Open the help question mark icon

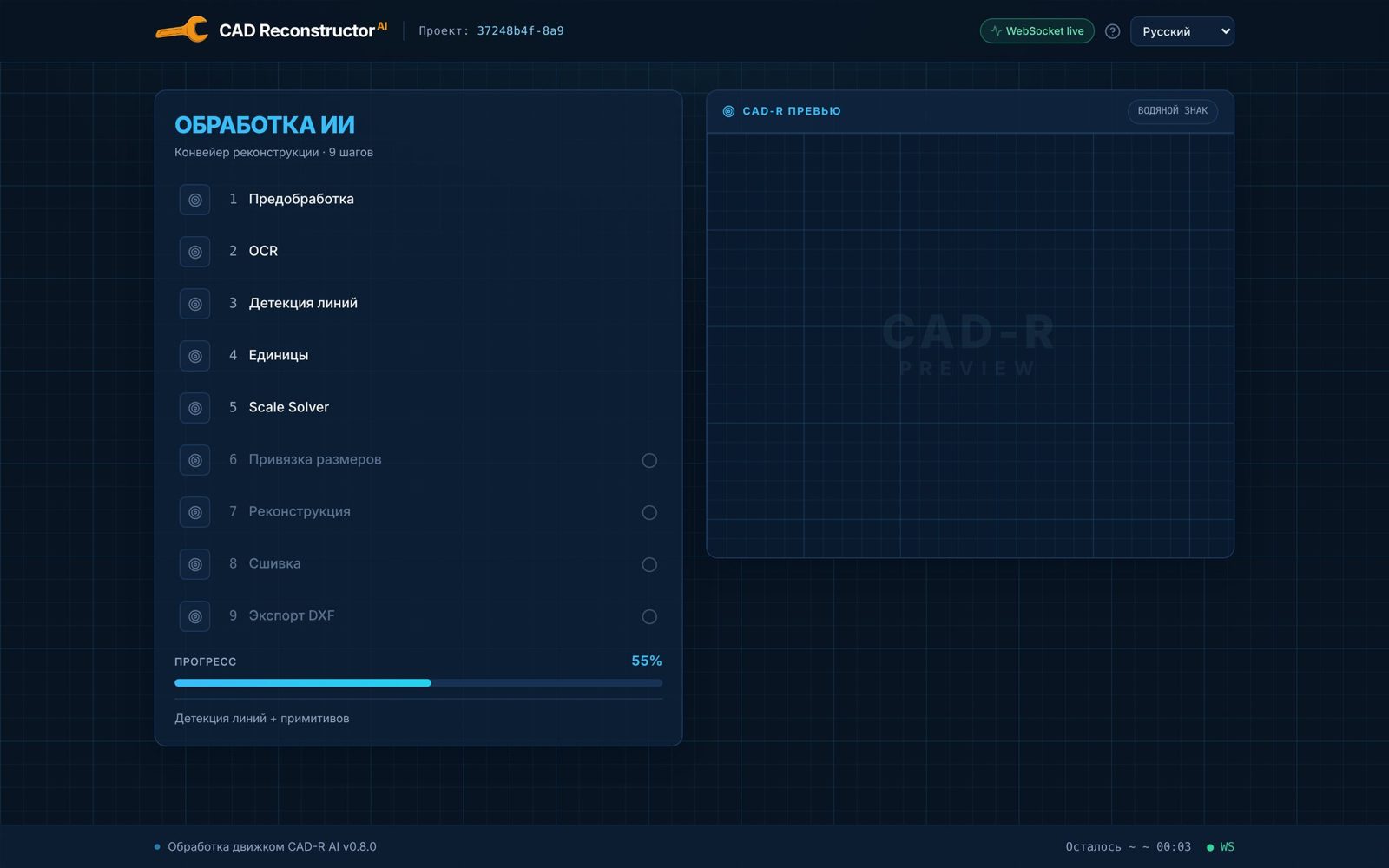[x=1112, y=31]
